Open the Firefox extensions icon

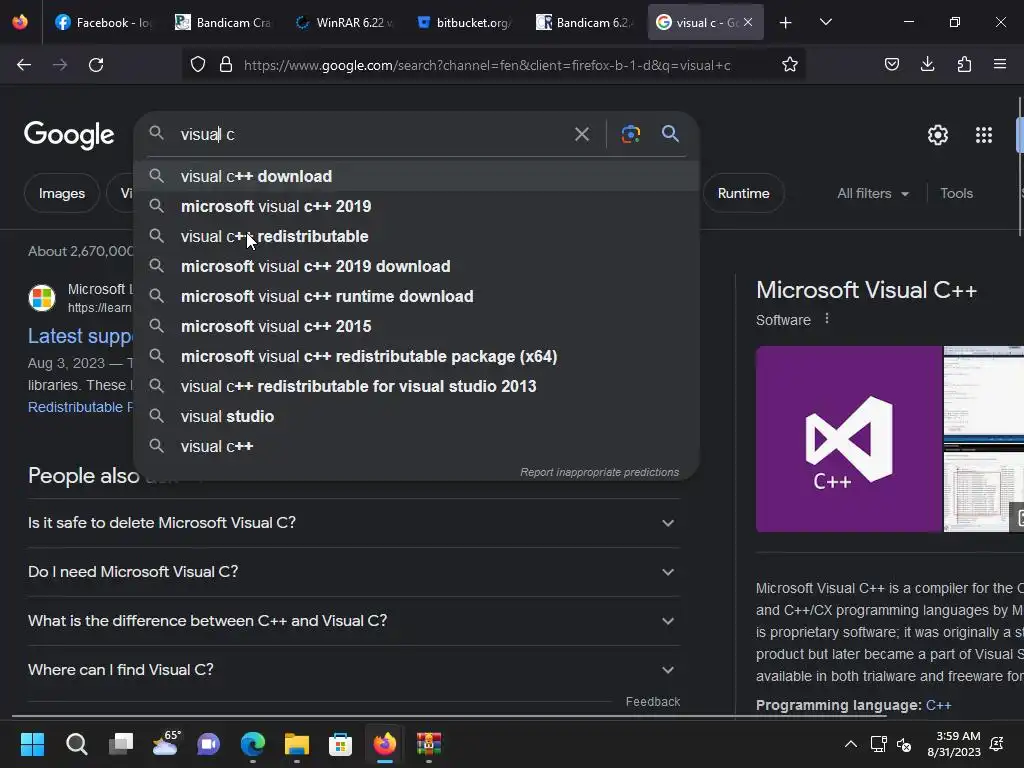[x=964, y=64]
